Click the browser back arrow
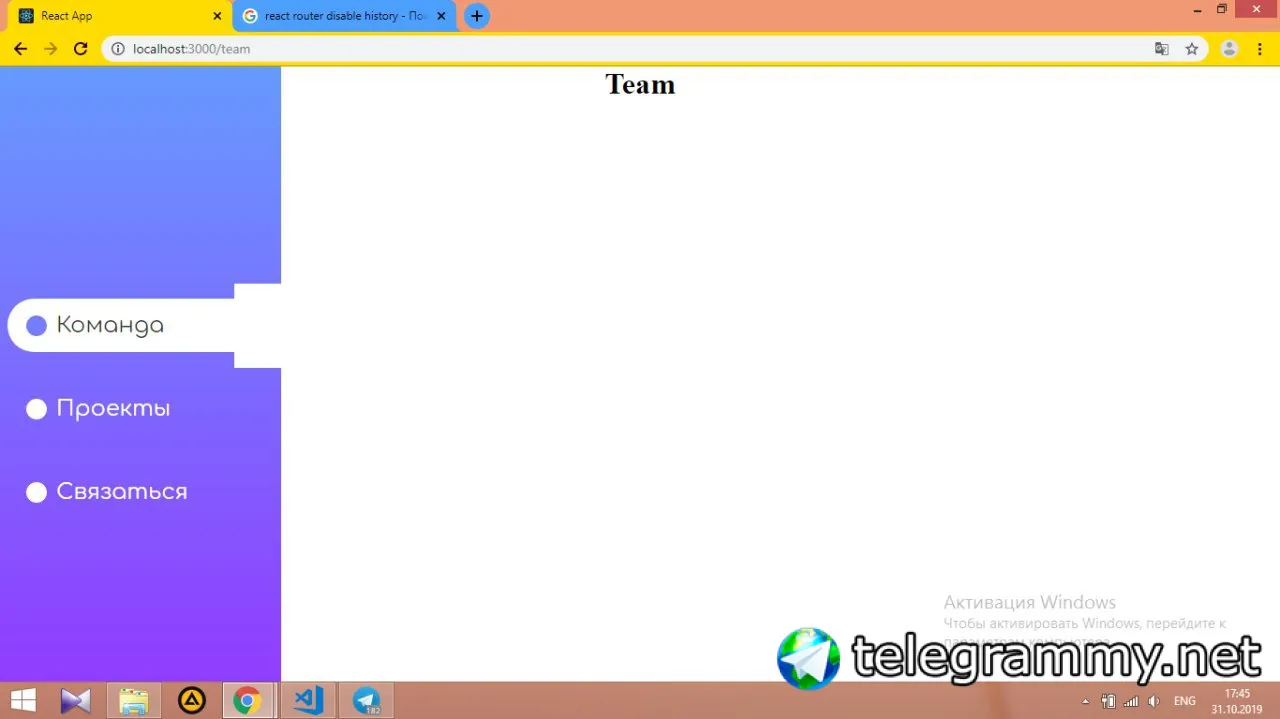This screenshot has height=719, width=1280. pyautogui.click(x=20, y=48)
